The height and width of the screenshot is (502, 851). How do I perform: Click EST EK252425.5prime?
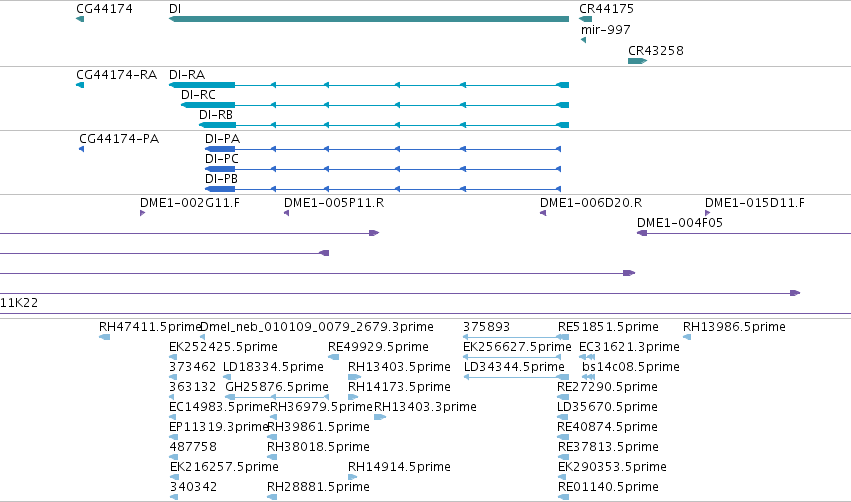coord(224,347)
